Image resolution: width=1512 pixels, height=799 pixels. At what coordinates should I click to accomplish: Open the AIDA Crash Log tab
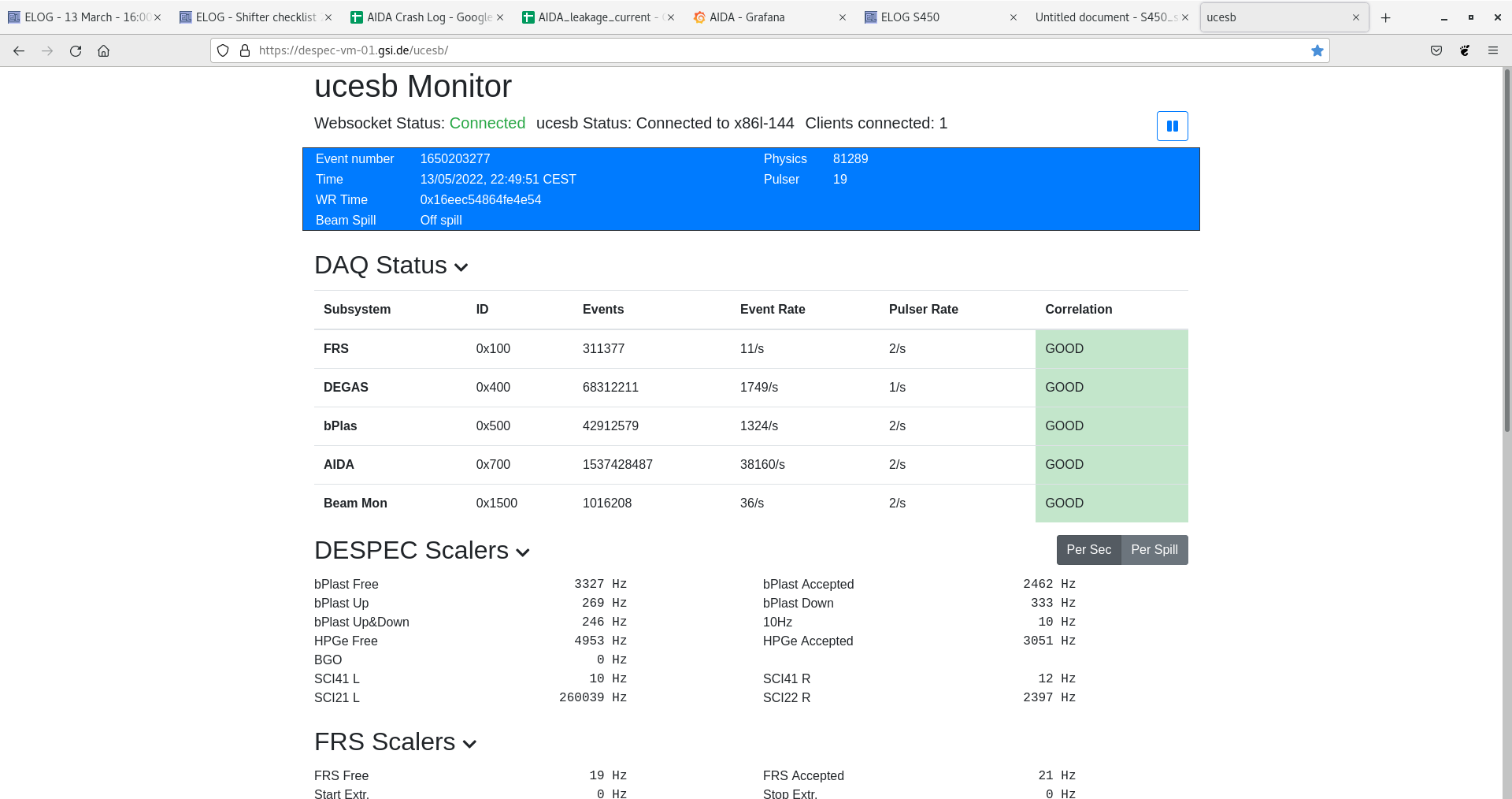[428, 17]
